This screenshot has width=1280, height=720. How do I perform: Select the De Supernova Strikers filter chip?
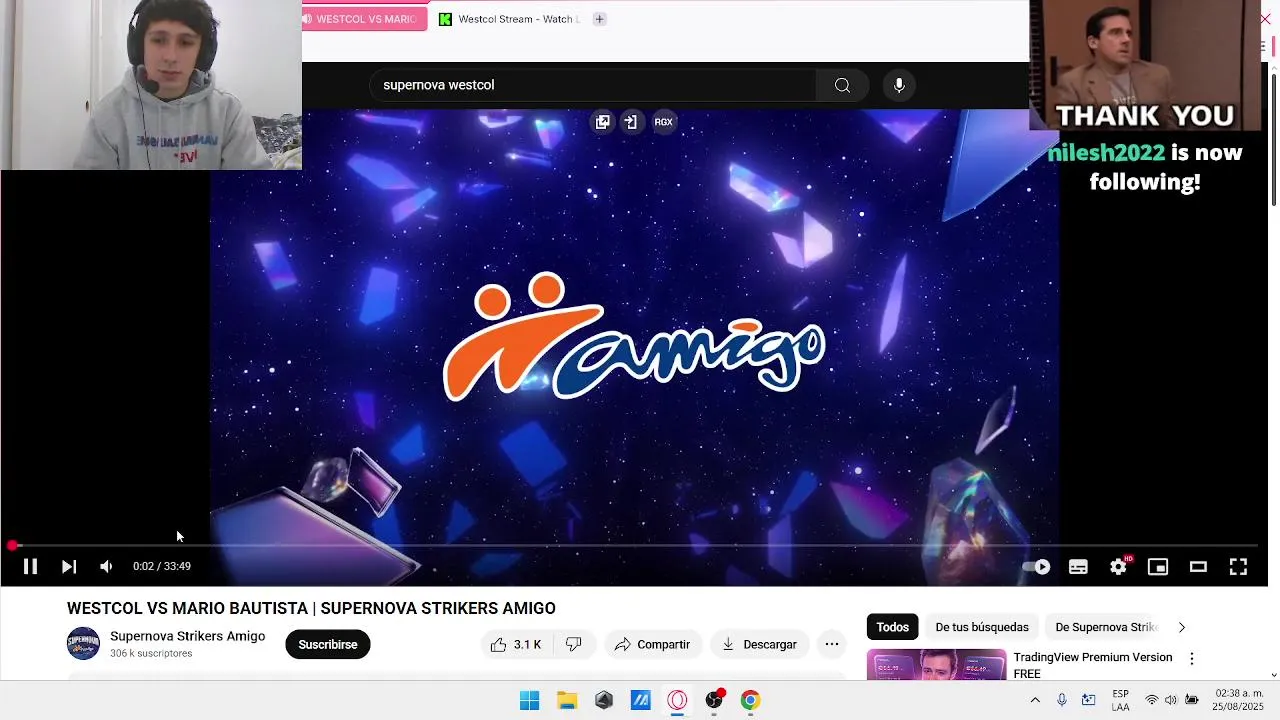1105,627
